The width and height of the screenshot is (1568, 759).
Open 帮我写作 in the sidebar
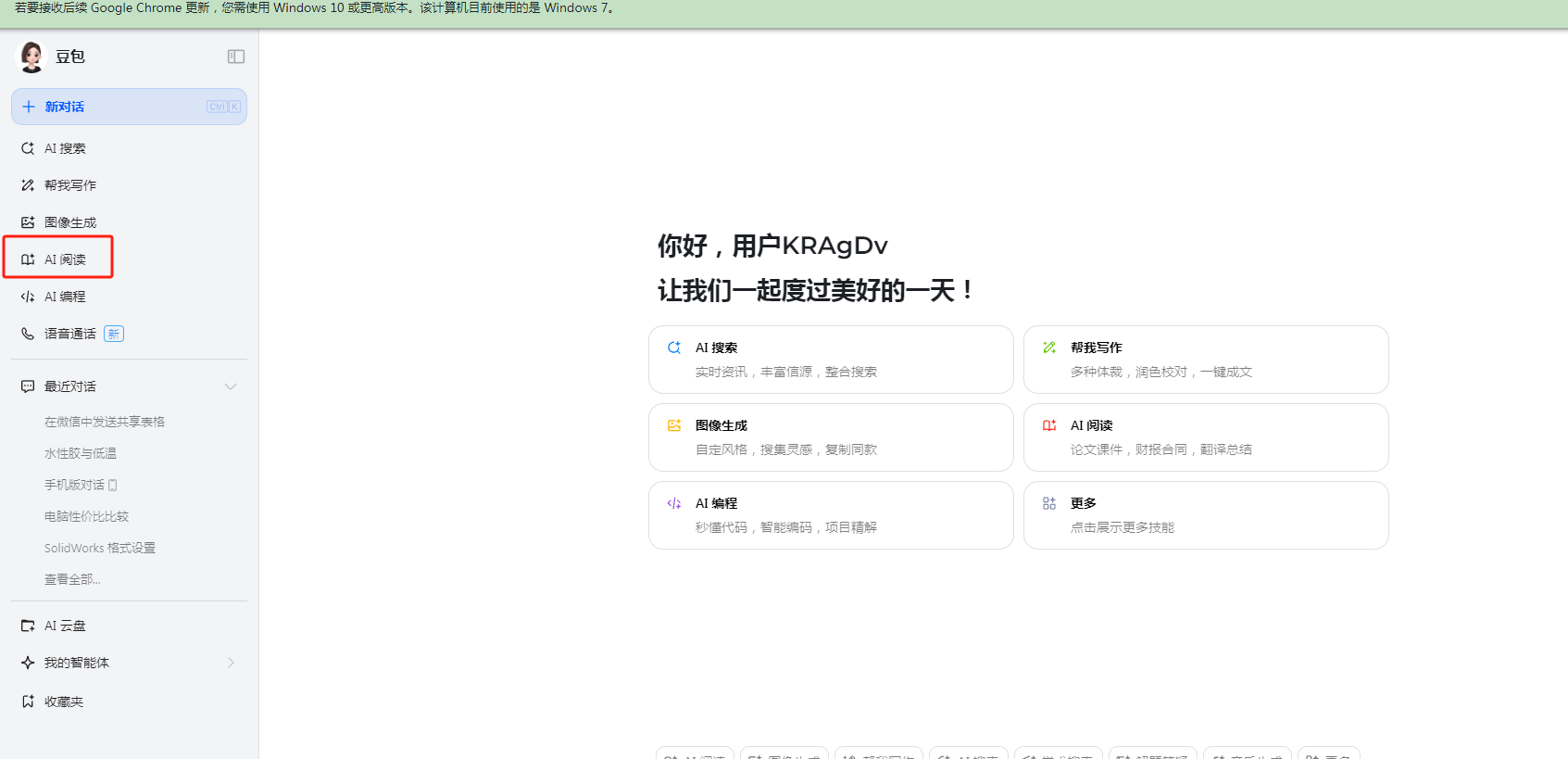click(129, 185)
